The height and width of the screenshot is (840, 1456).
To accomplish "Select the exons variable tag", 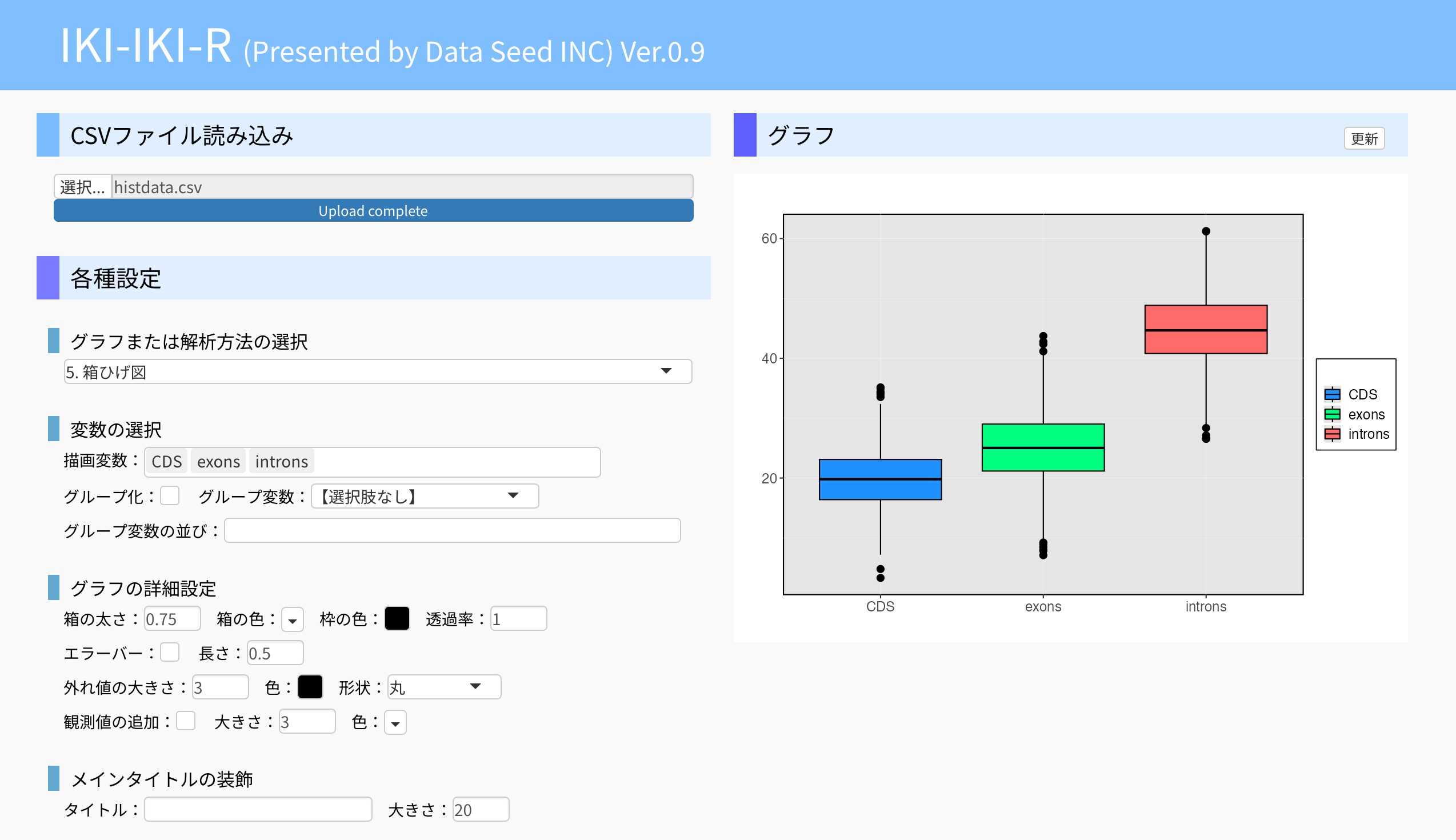I will coord(218,462).
